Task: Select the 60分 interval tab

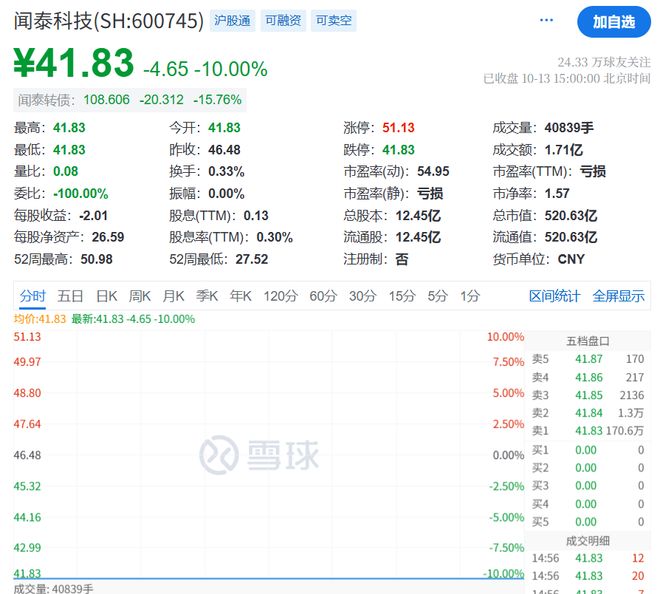Action: (323, 296)
